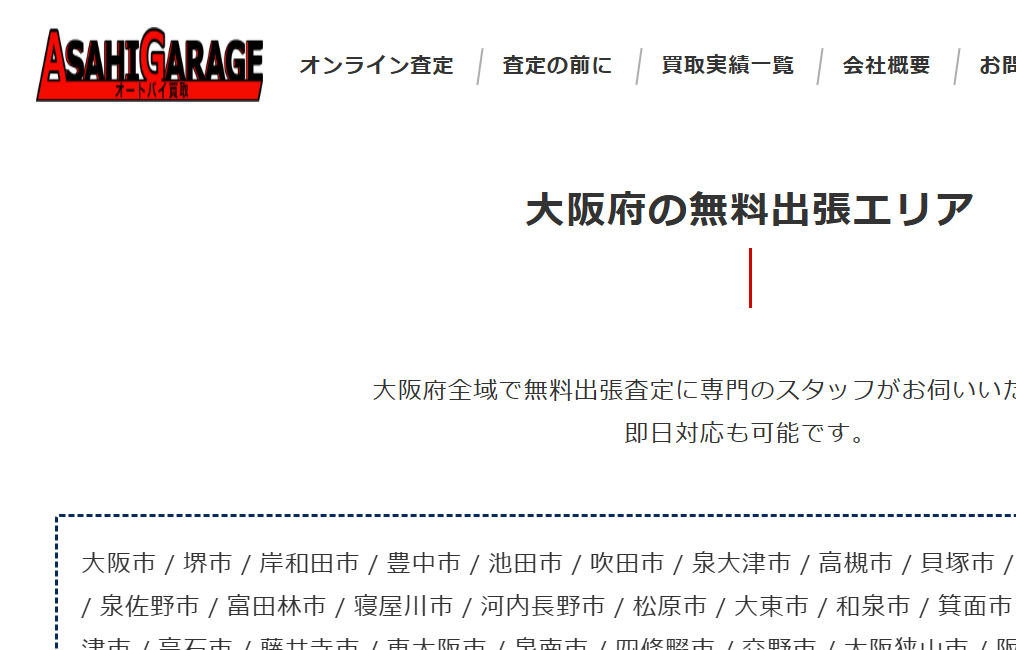Screen dimensions: 1016x650
Task: Click 岸和田市 in the area list
Action: (309, 563)
